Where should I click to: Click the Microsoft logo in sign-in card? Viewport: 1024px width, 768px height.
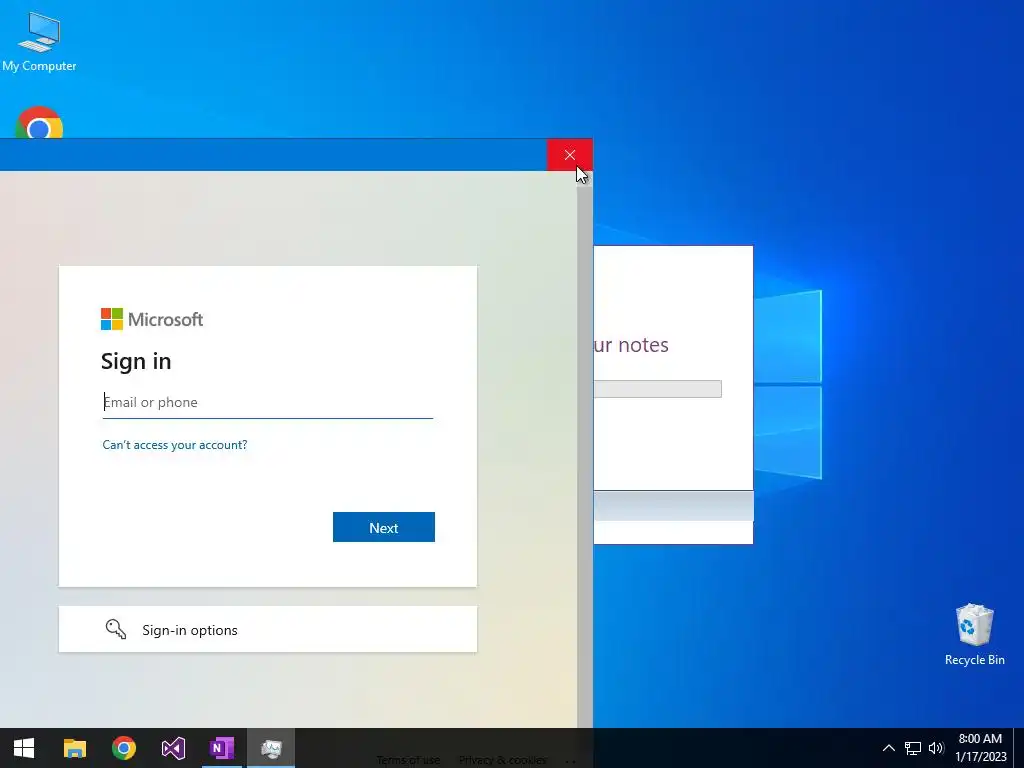[152, 319]
